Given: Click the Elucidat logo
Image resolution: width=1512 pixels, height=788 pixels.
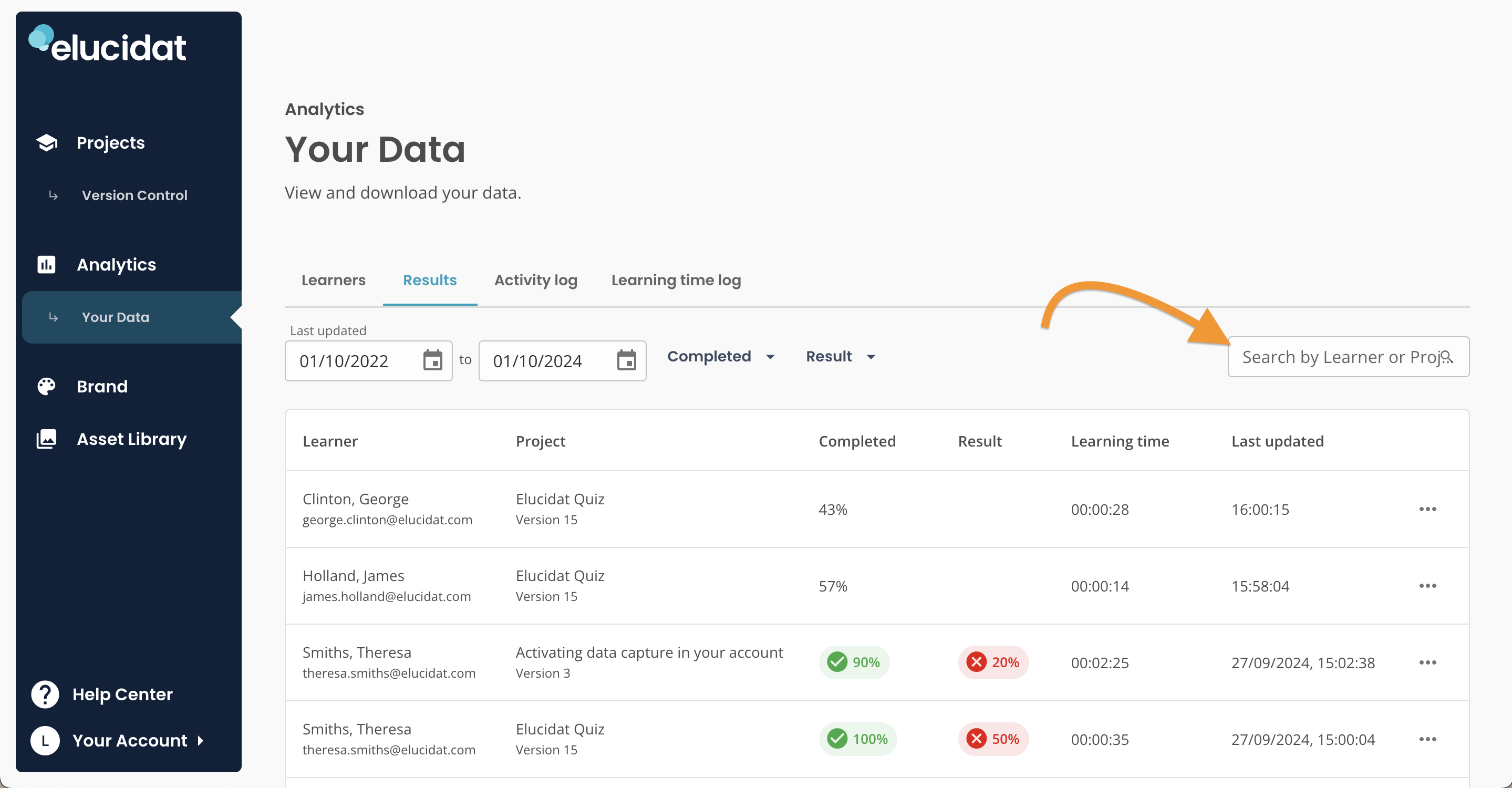Looking at the screenshot, I should [x=107, y=44].
